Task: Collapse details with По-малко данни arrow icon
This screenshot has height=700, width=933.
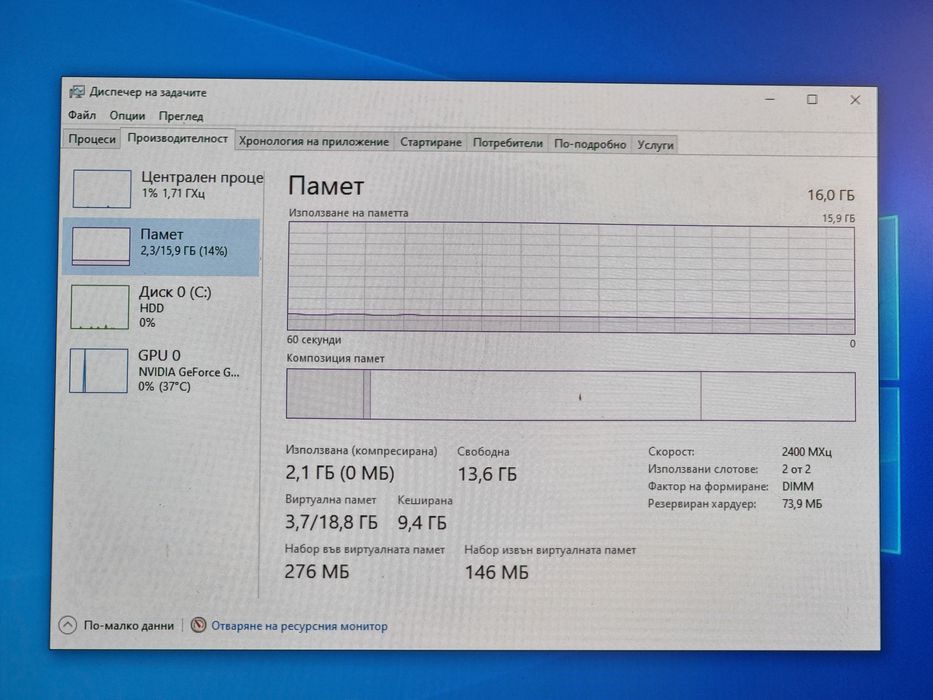Action: point(68,625)
